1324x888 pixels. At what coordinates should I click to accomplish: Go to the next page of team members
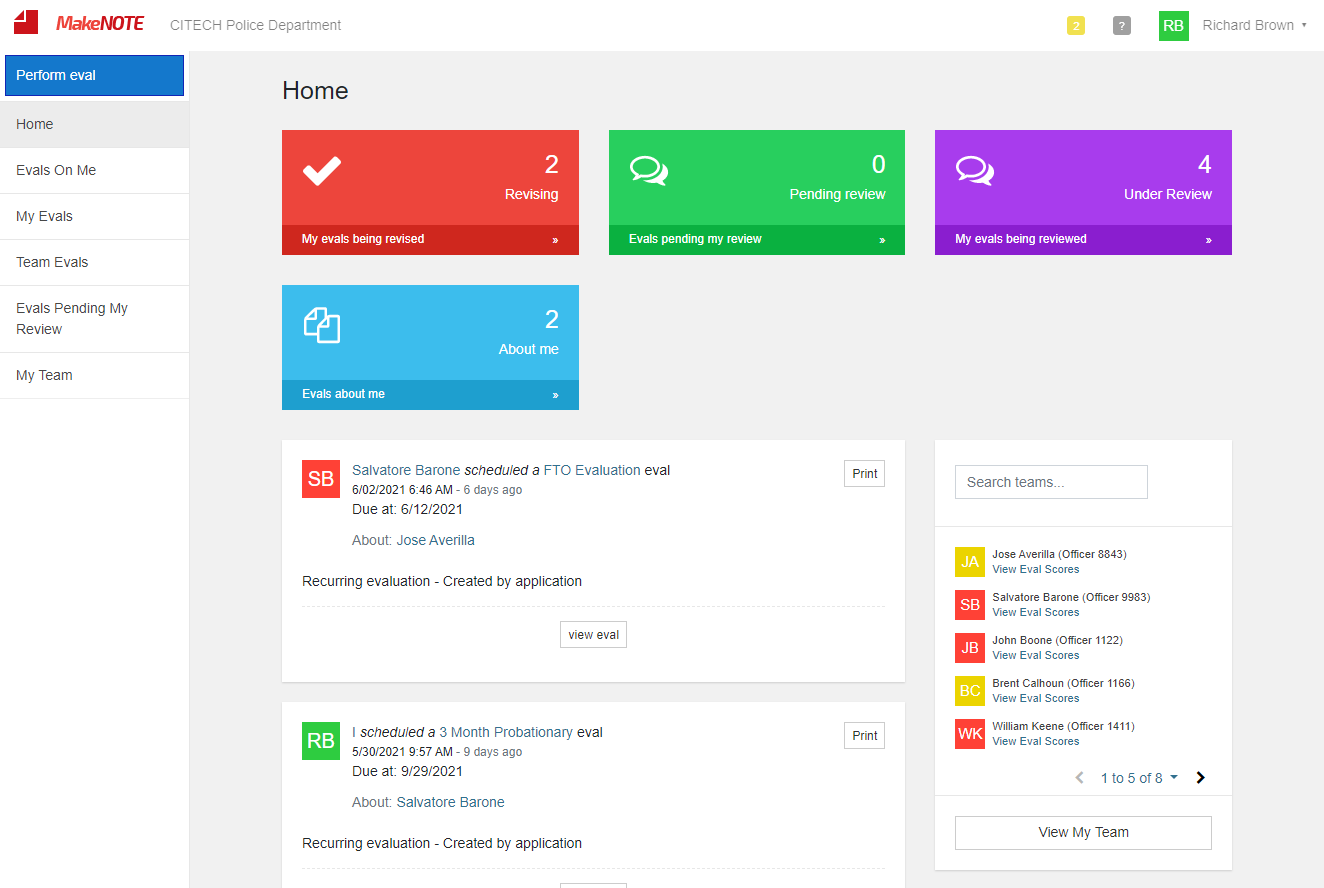point(1201,778)
